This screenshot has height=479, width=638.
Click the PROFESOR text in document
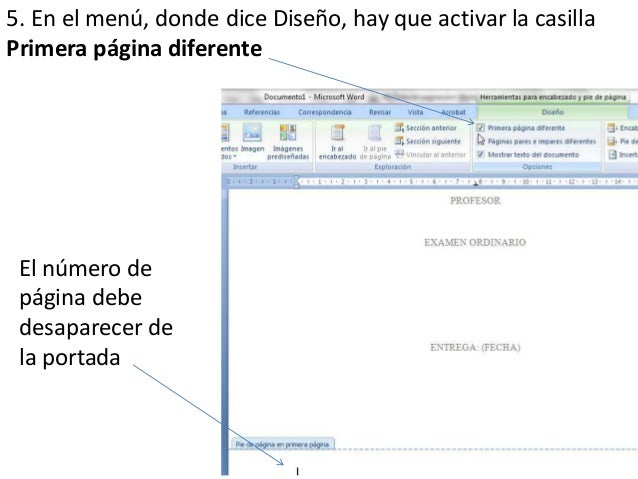pos(475,200)
